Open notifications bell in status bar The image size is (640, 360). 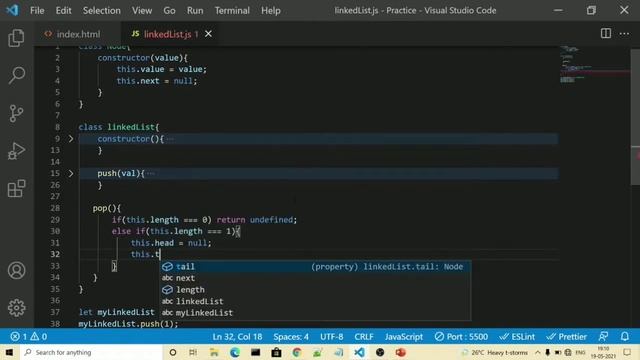[x=624, y=337]
